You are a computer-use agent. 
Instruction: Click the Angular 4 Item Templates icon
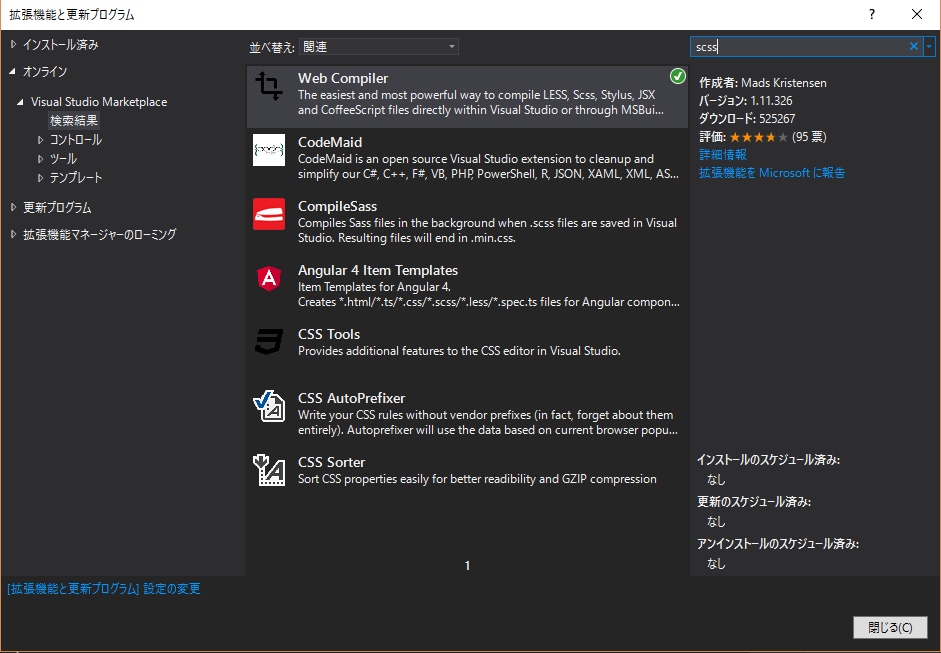pyautogui.click(x=269, y=278)
